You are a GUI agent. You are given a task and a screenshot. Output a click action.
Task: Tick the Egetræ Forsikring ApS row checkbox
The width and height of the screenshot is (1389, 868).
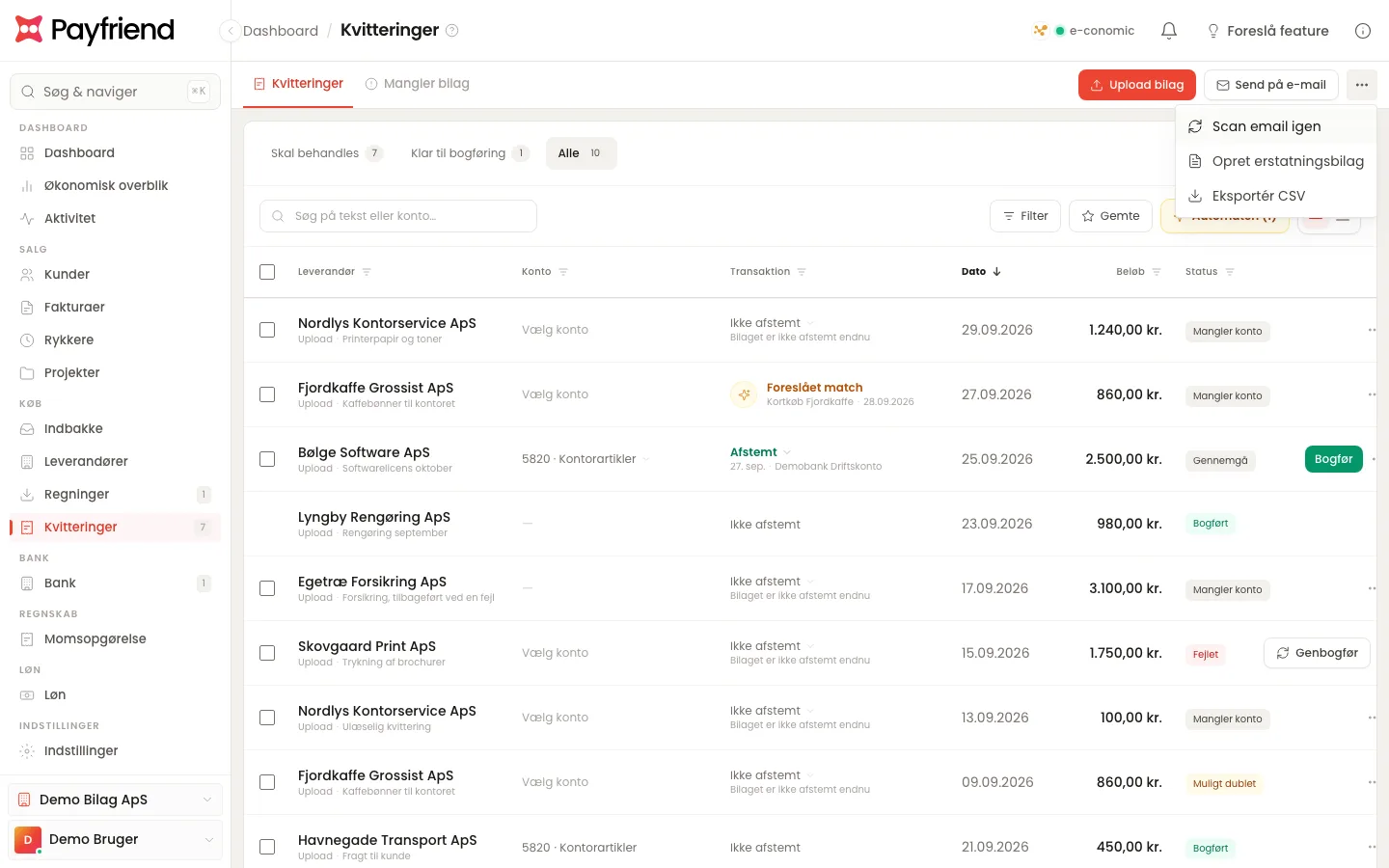click(x=267, y=588)
